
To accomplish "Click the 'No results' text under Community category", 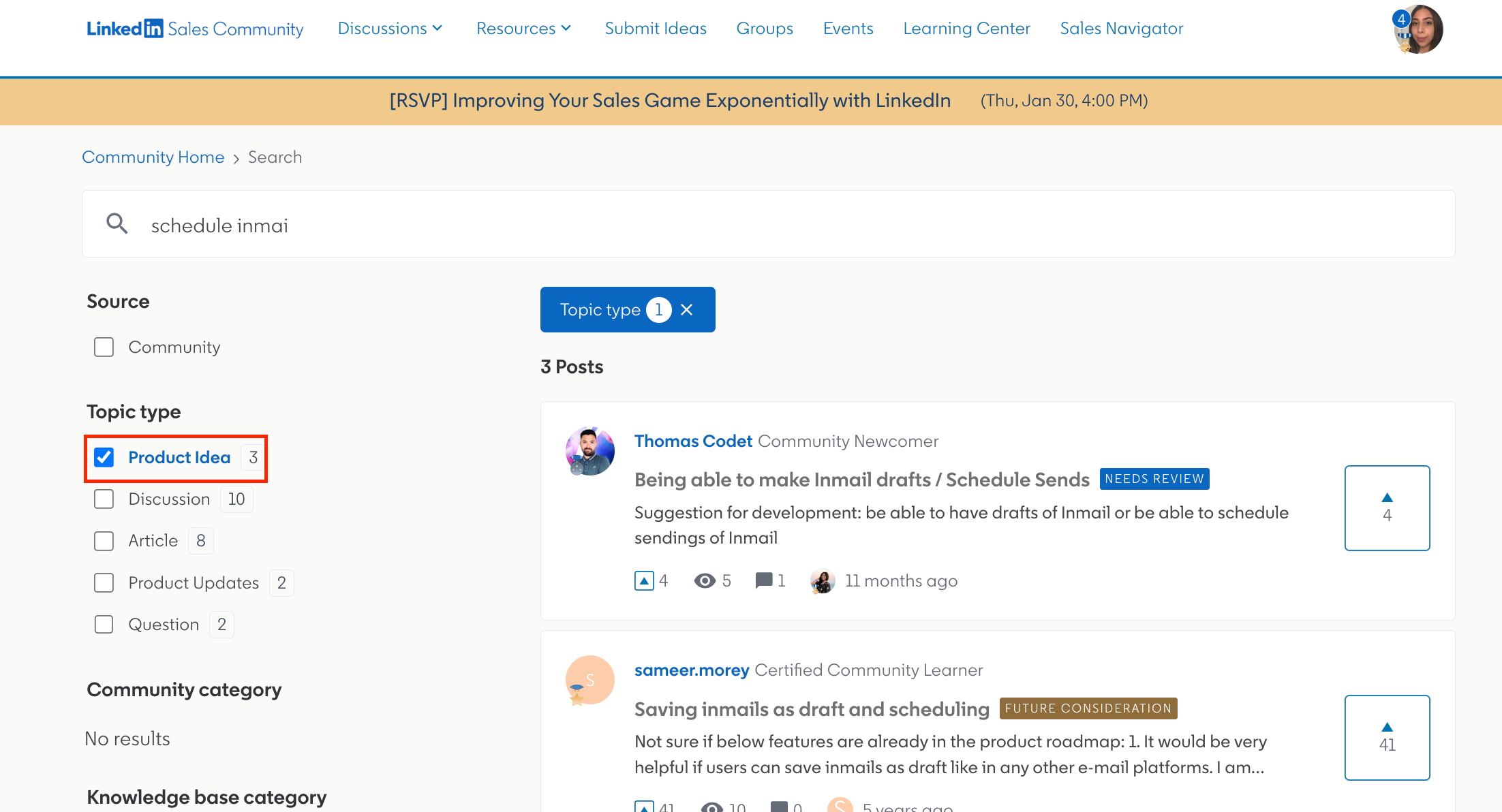I will tap(127, 739).
